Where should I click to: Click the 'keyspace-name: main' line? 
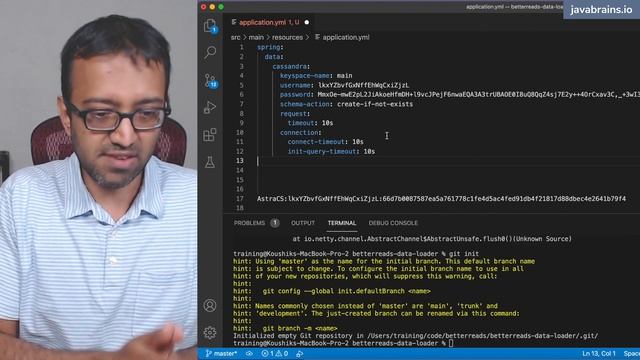coord(316,76)
